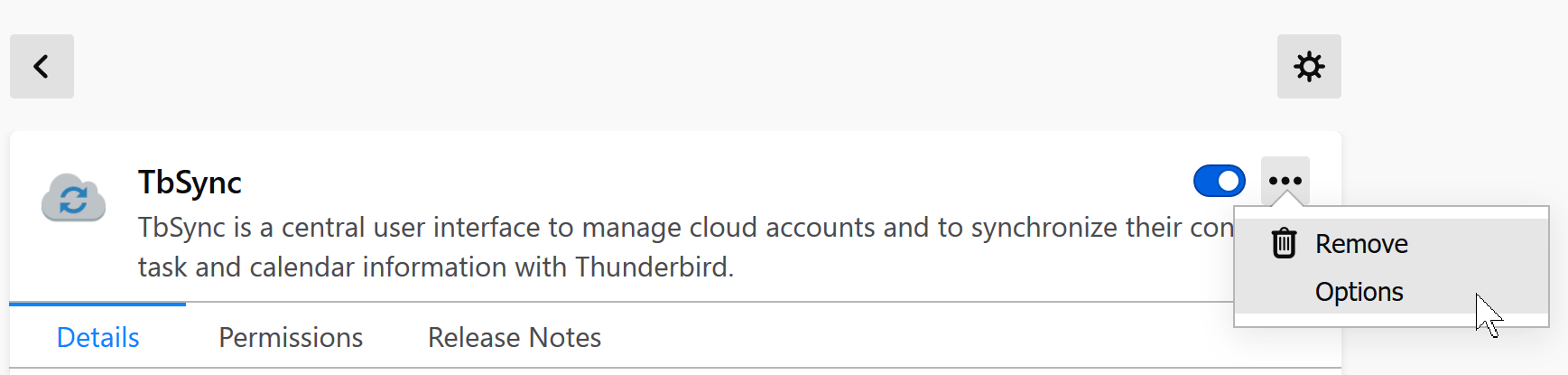
Task: Open the three-dot more actions button
Action: pyautogui.click(x=1285, y=181)
